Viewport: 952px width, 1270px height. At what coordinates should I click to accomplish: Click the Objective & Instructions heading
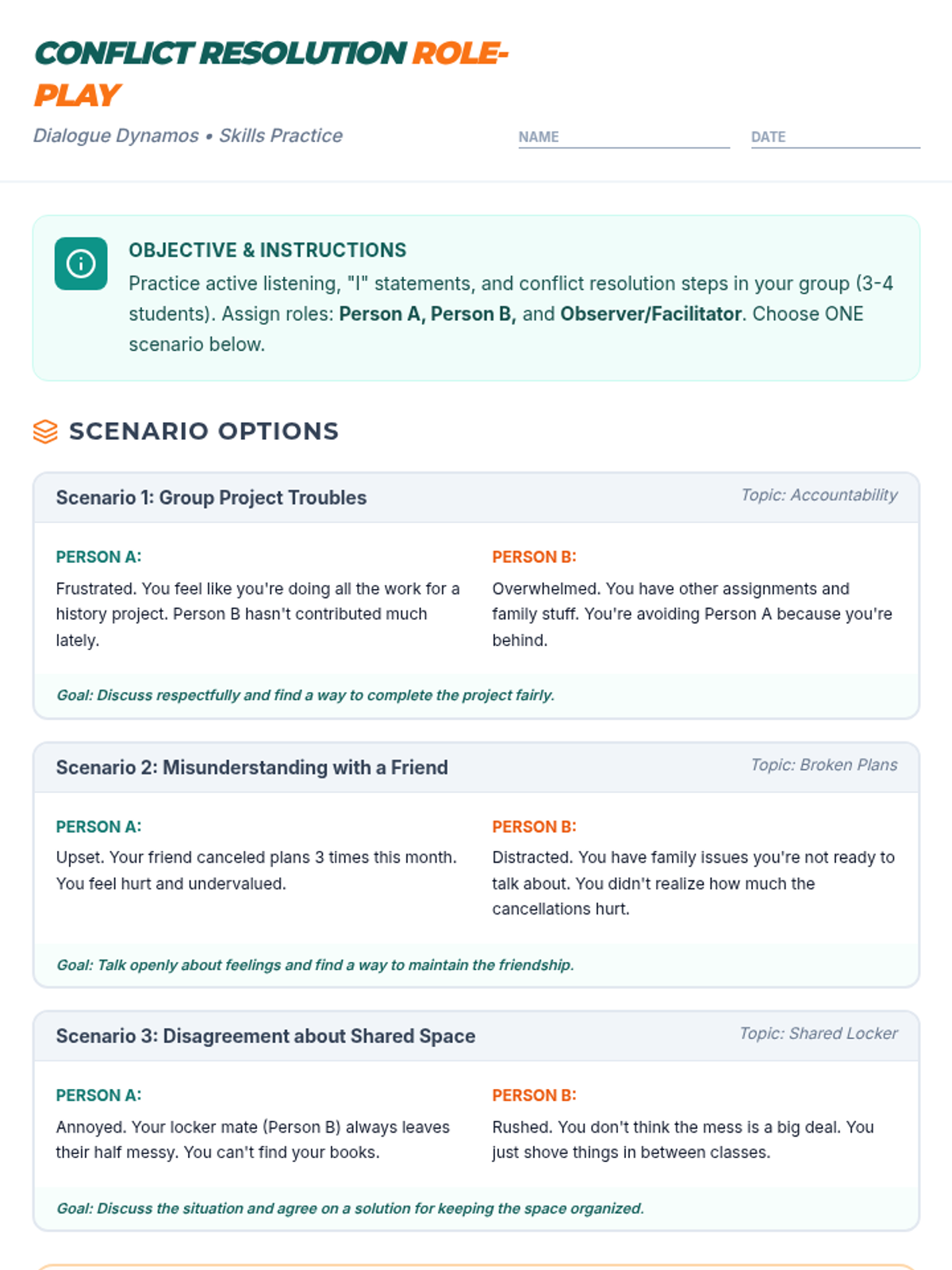coord(267,250)
